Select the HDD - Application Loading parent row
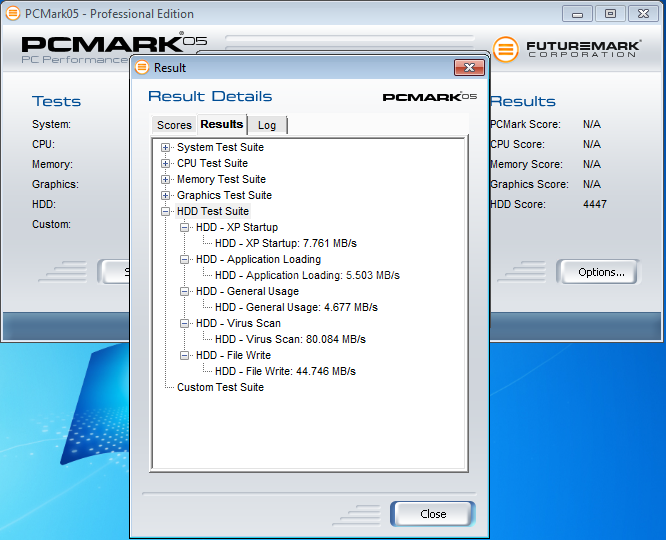Viewport: 666px width, 540px height. [x=258, y=260]
